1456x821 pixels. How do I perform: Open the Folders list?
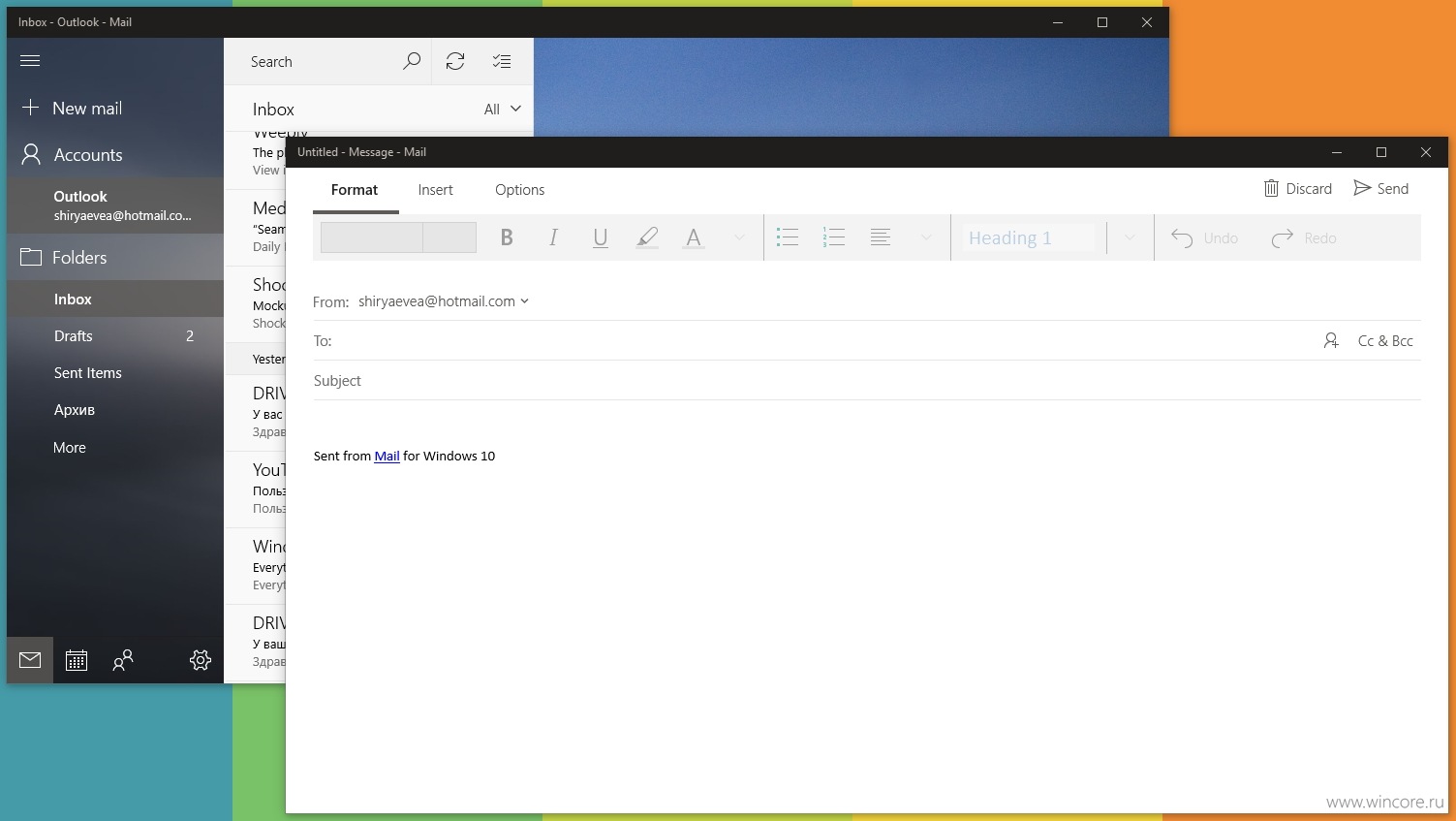[115, 258]
